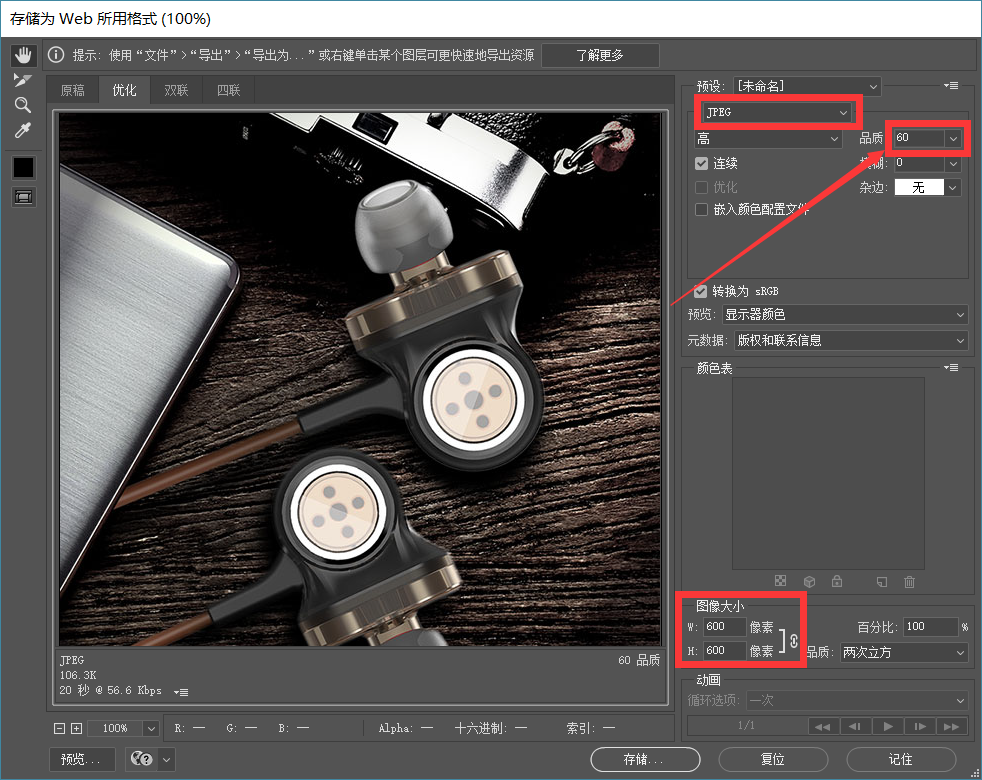
Task: Expand the 元数据 dropdown
Action: click(851, 340)
